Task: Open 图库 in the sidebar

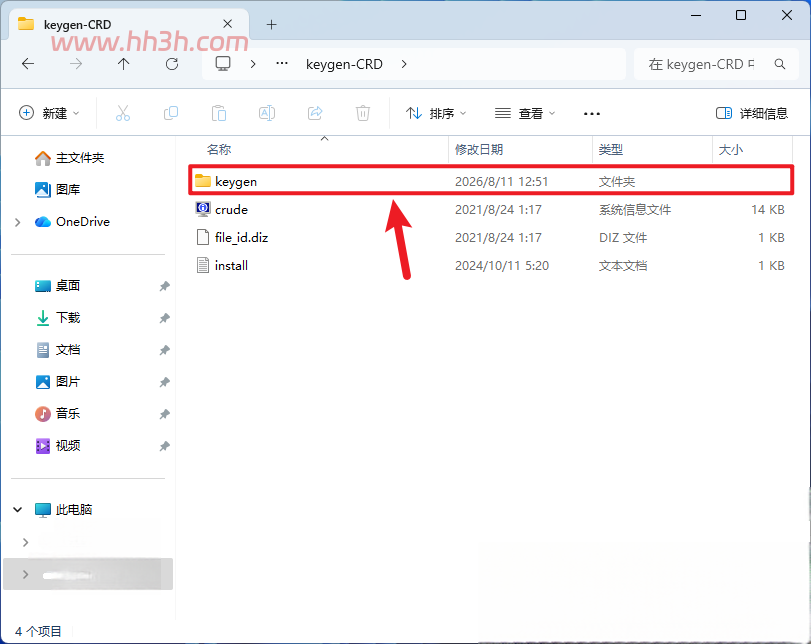Action: pos(57,190)
